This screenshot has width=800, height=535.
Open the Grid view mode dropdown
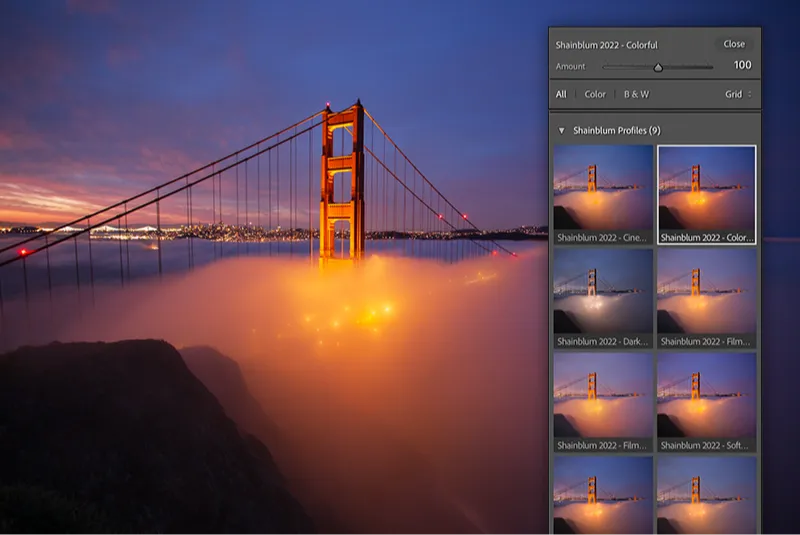738,94
